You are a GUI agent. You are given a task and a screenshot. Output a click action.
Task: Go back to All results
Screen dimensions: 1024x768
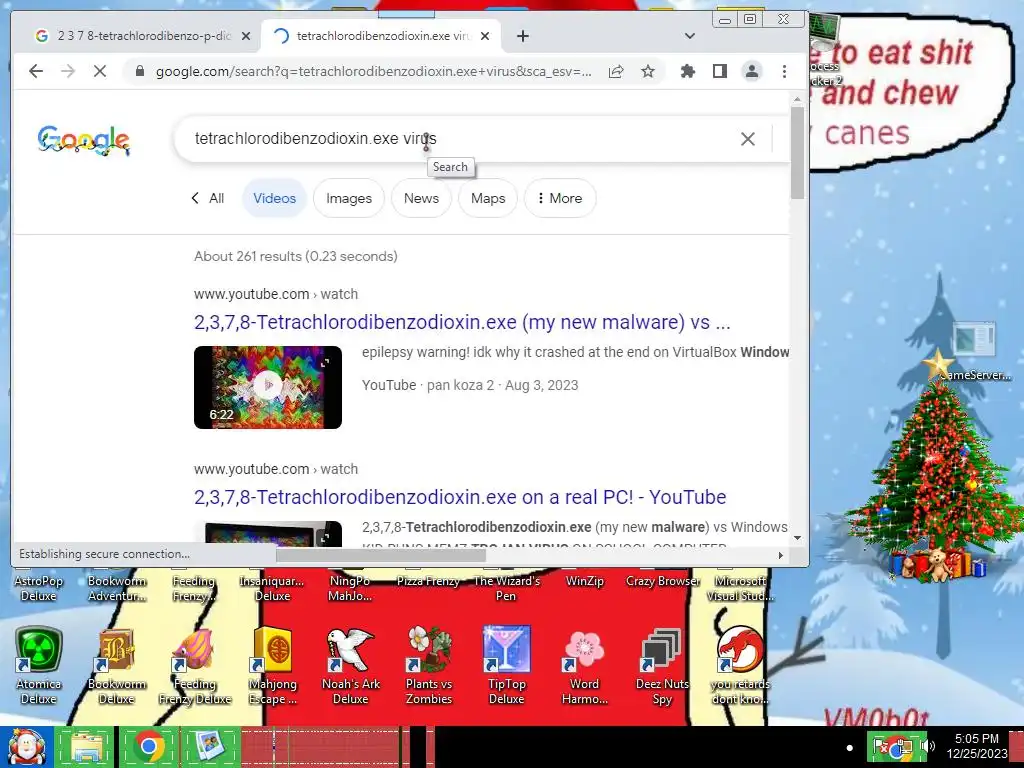coord(208,198)
